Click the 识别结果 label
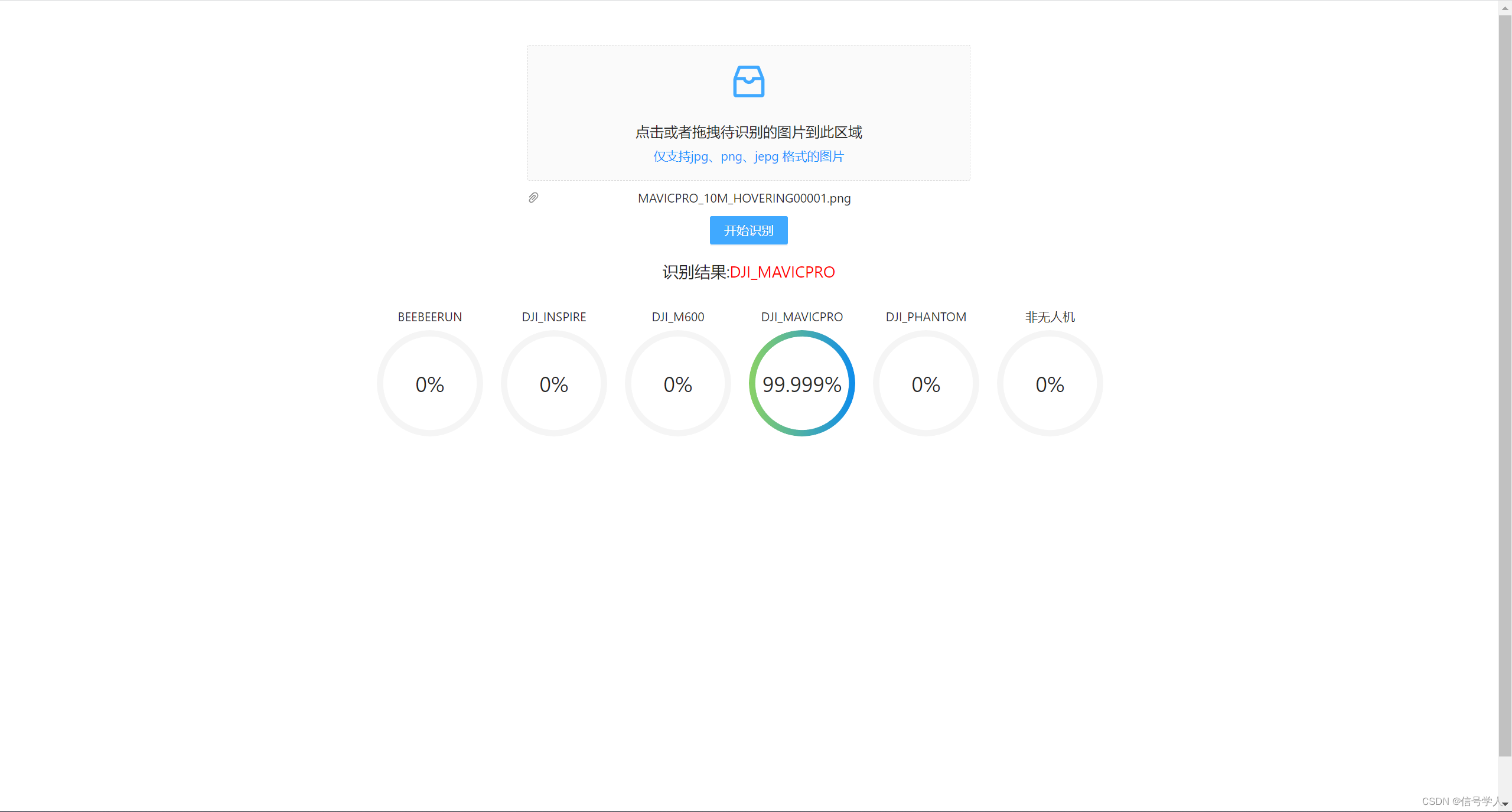 pyautogui.click(x=695, y=272)
